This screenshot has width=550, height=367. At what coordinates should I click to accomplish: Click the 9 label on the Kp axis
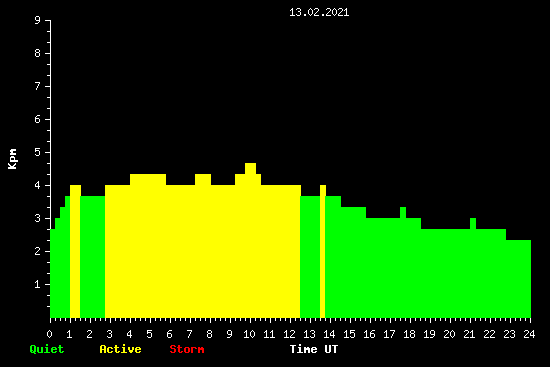click(38, 20)
